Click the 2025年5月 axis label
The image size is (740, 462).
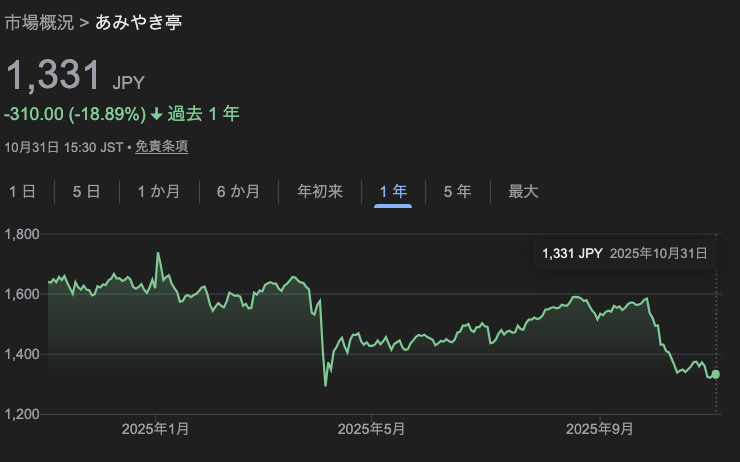coord(371,429)
